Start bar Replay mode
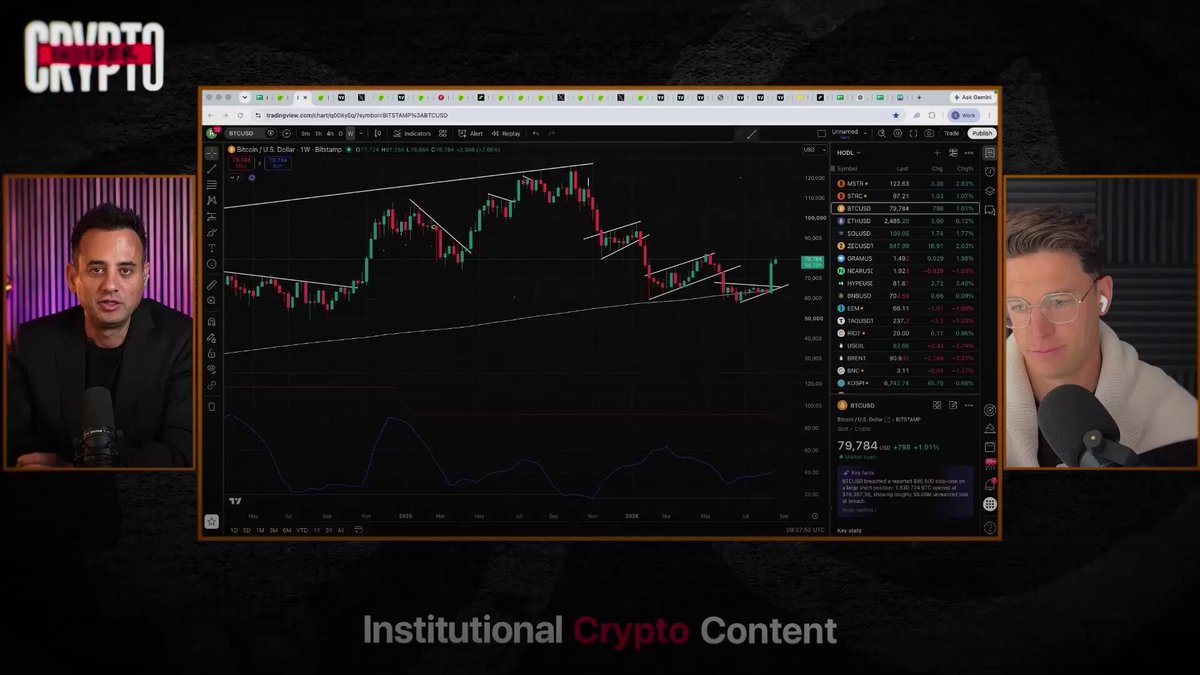 [x=505, y=133]
